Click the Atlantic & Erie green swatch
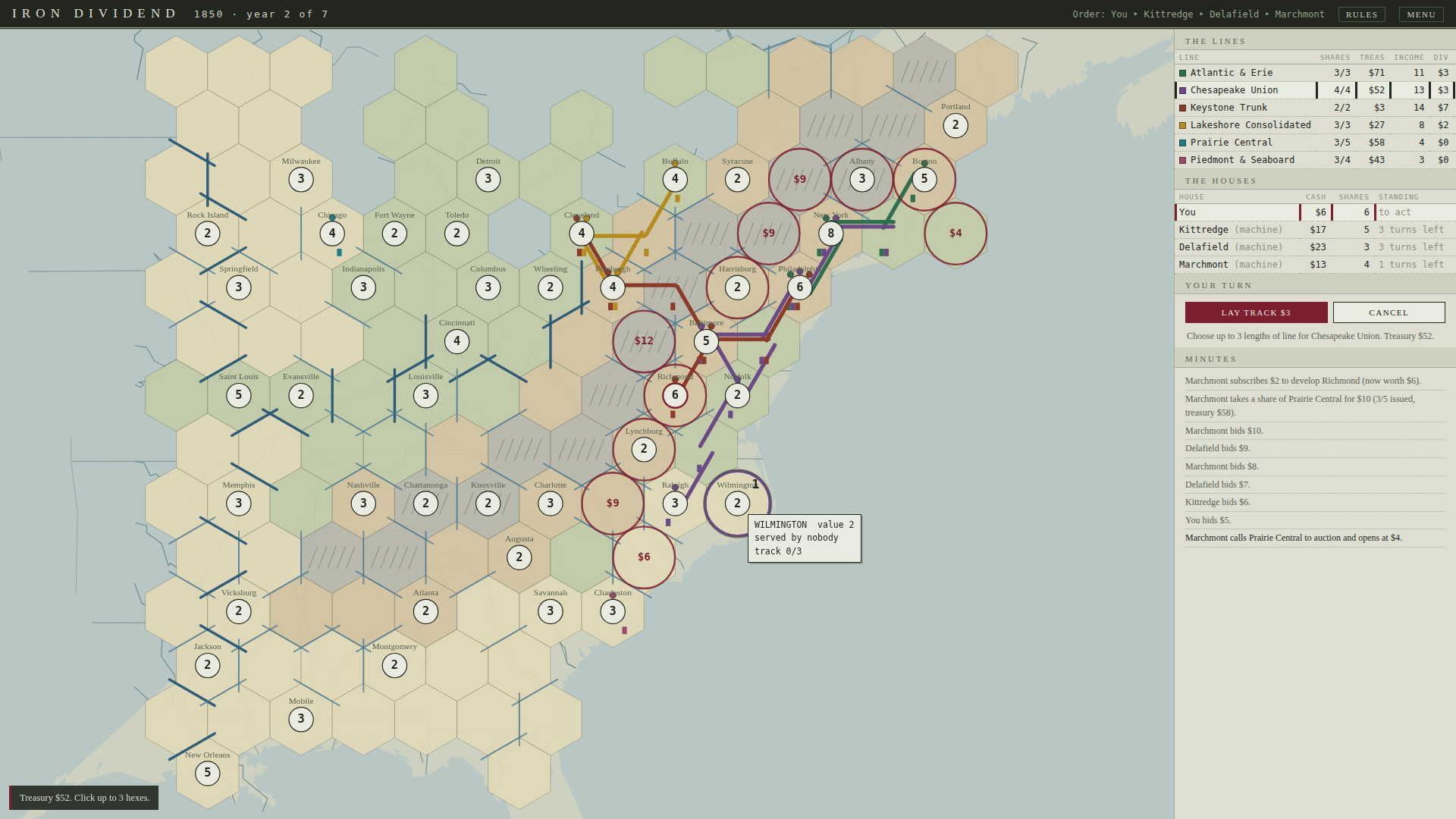Viewport: 1456px width, 819px height. pos(1182,73)
